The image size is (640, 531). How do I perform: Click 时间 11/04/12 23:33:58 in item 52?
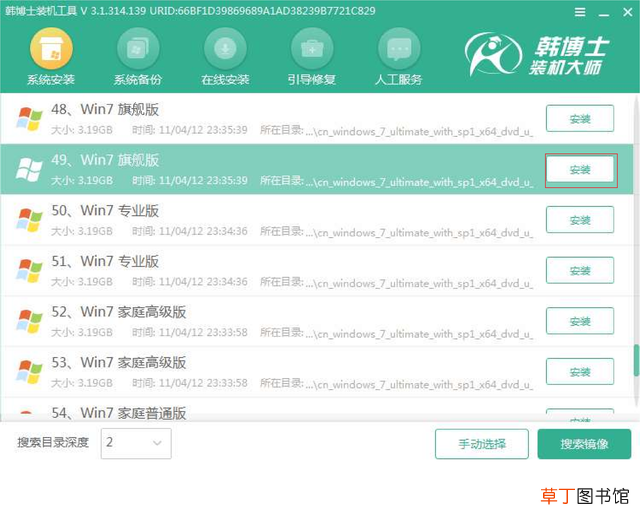tap(190, 333)
